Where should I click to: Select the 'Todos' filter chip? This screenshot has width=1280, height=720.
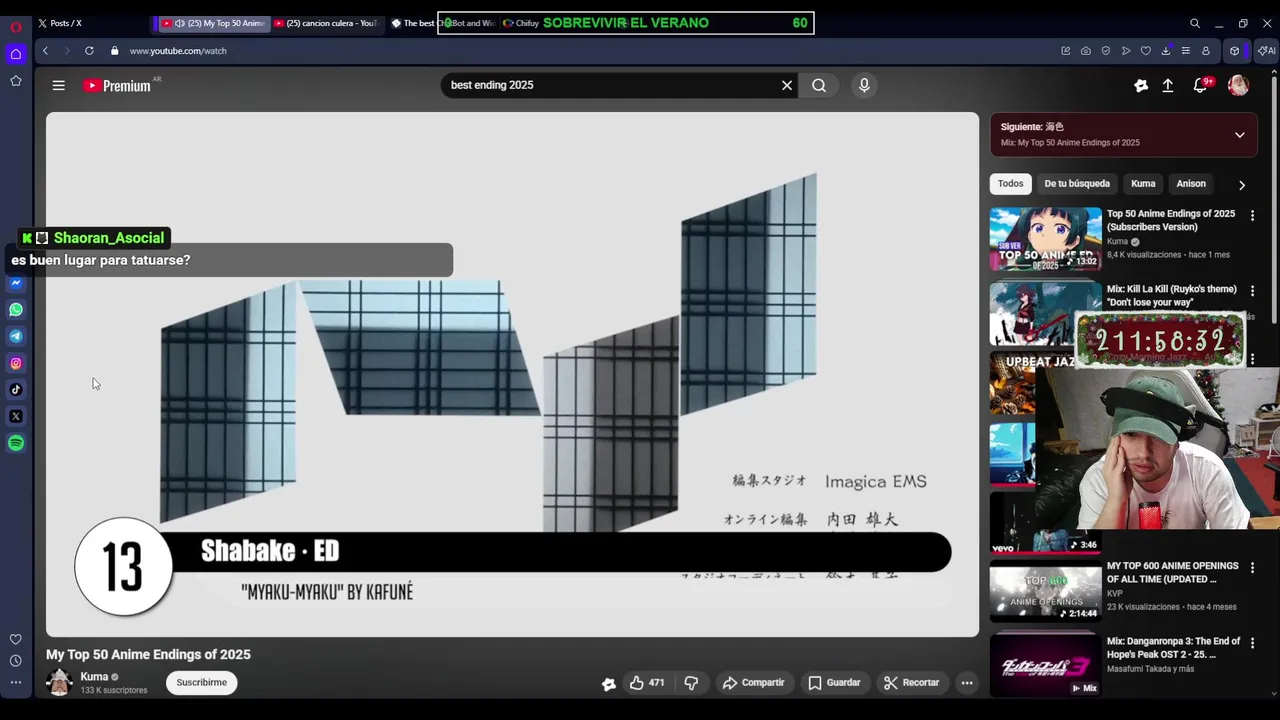click(1010, 184)
